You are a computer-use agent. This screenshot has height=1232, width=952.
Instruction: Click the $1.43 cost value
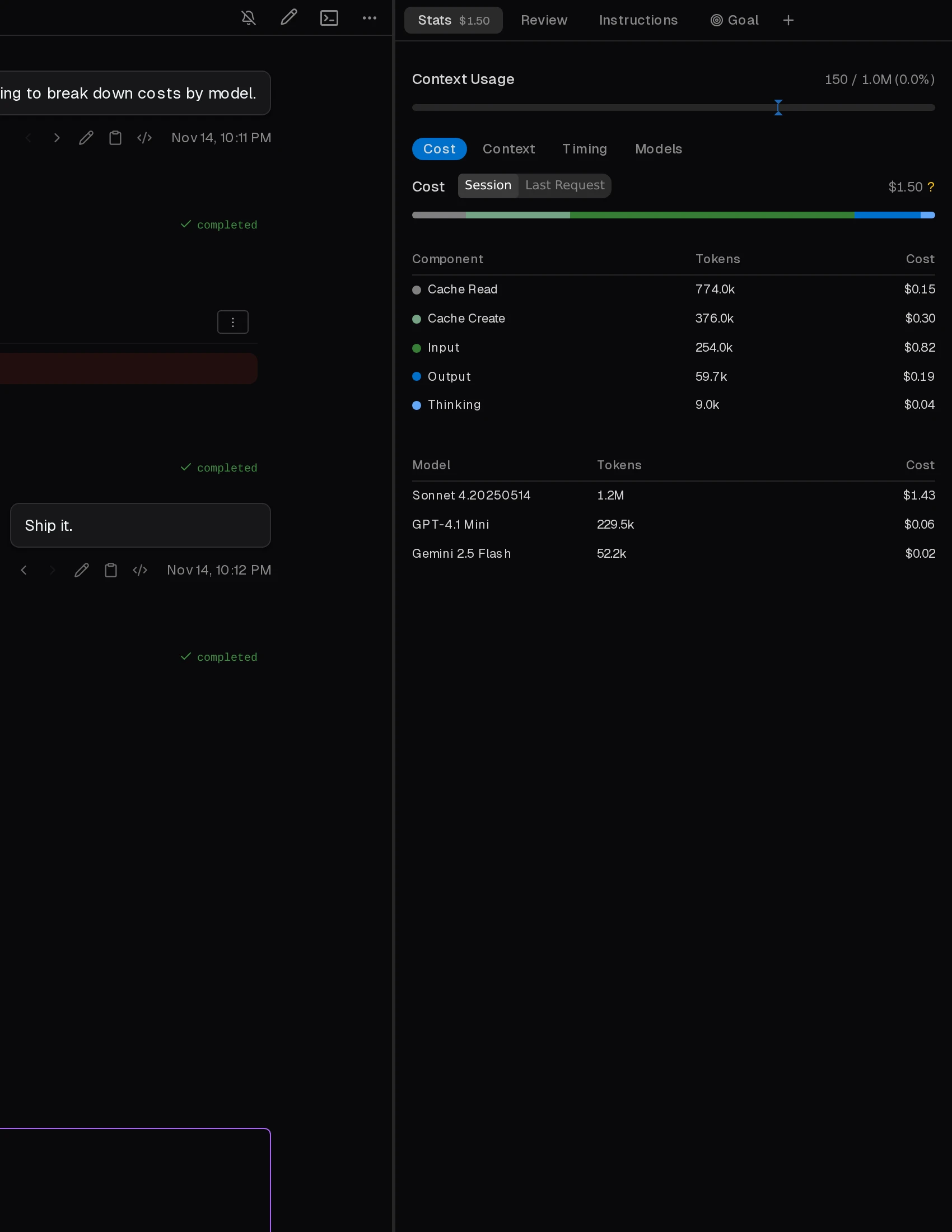pyautogui.click(x=919, y=495)
